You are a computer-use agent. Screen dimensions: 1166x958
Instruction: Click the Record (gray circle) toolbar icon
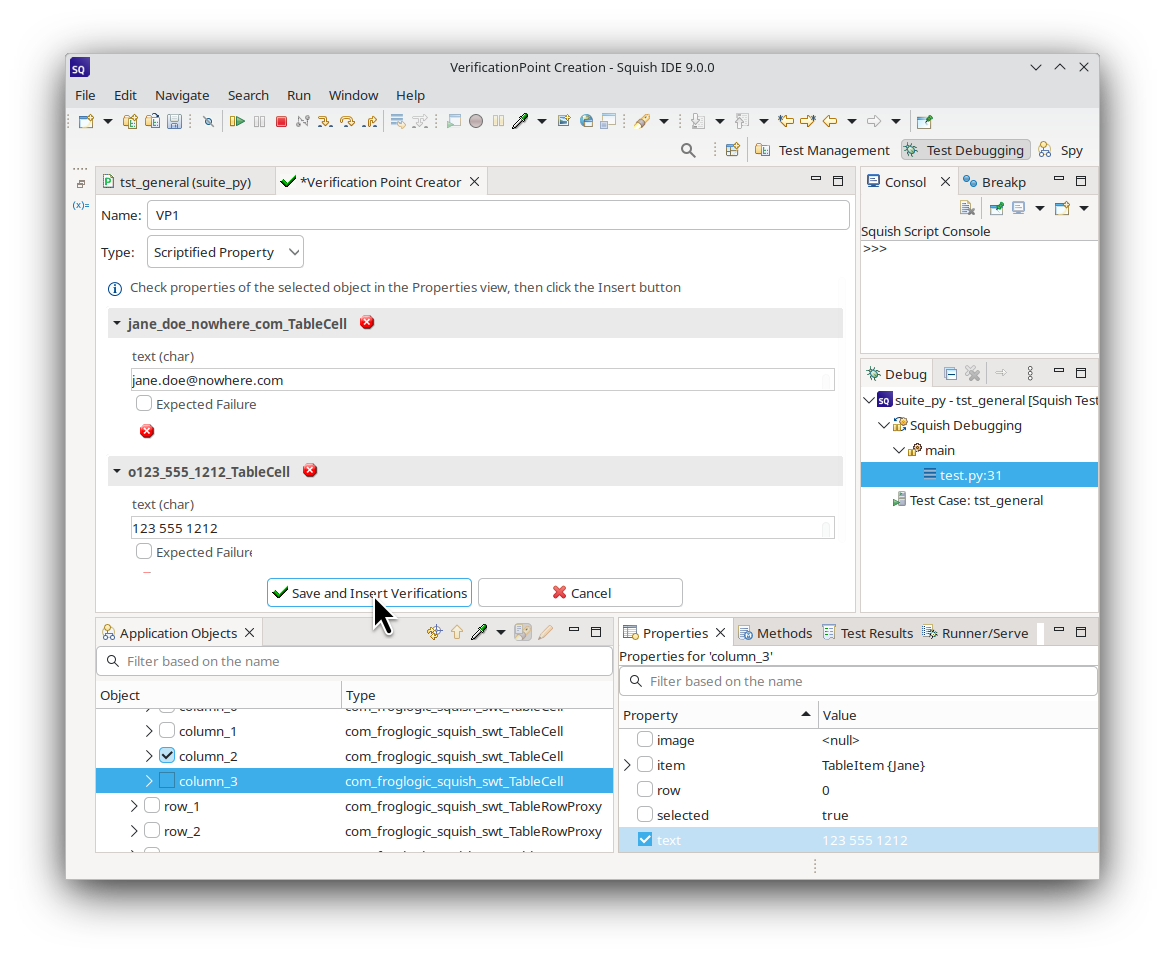point(476,121)
